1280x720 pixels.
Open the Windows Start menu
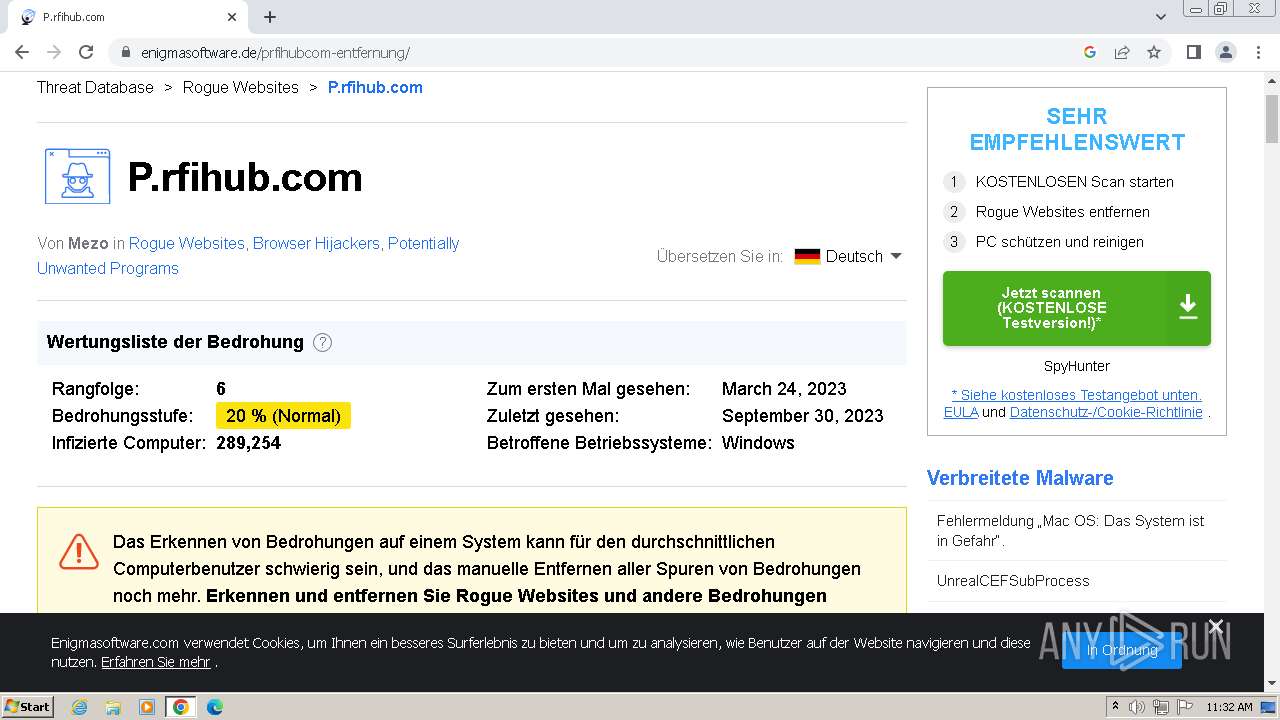click(28, 706)
